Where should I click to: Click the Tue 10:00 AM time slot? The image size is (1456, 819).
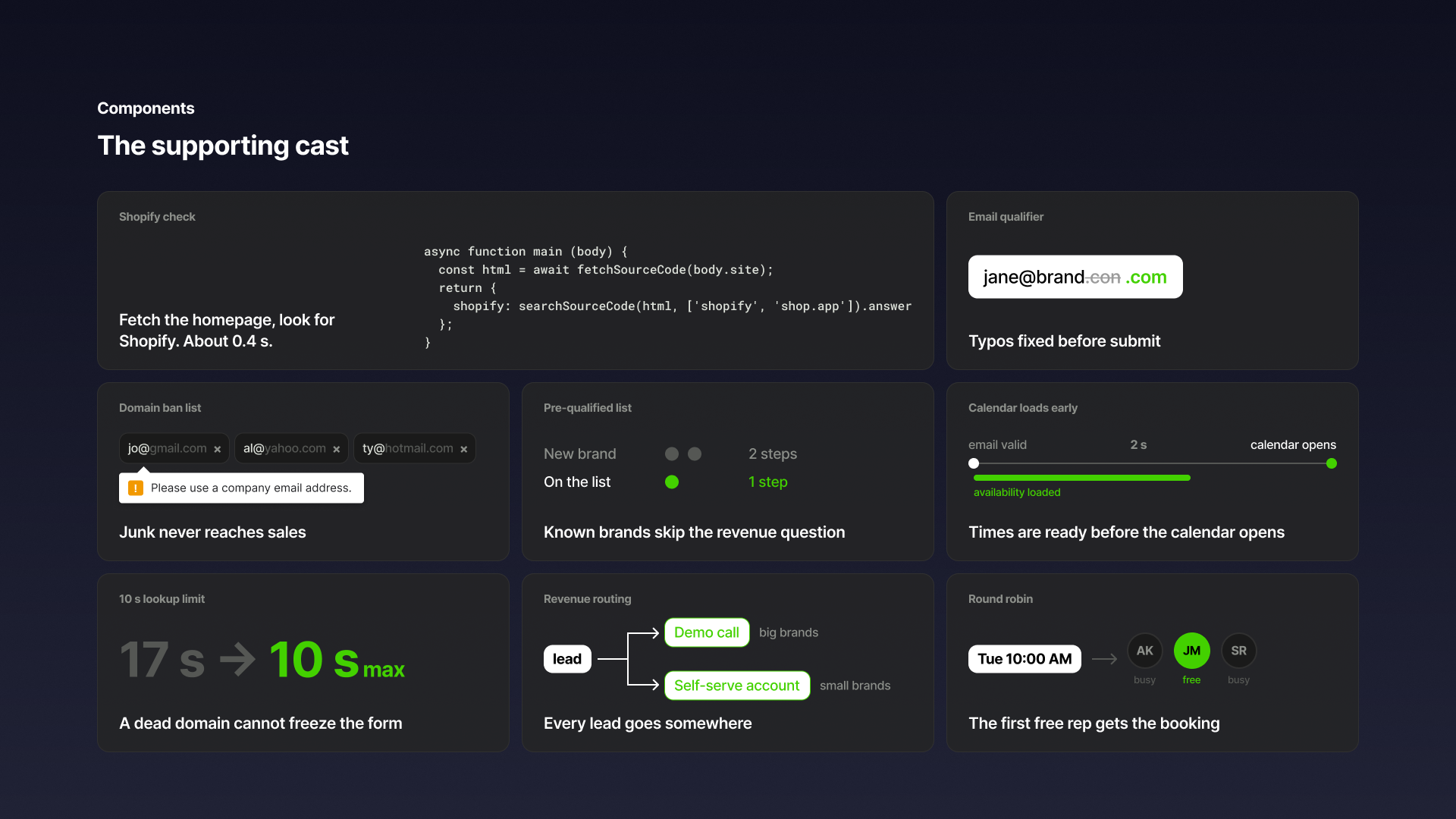coord(1025,659)
